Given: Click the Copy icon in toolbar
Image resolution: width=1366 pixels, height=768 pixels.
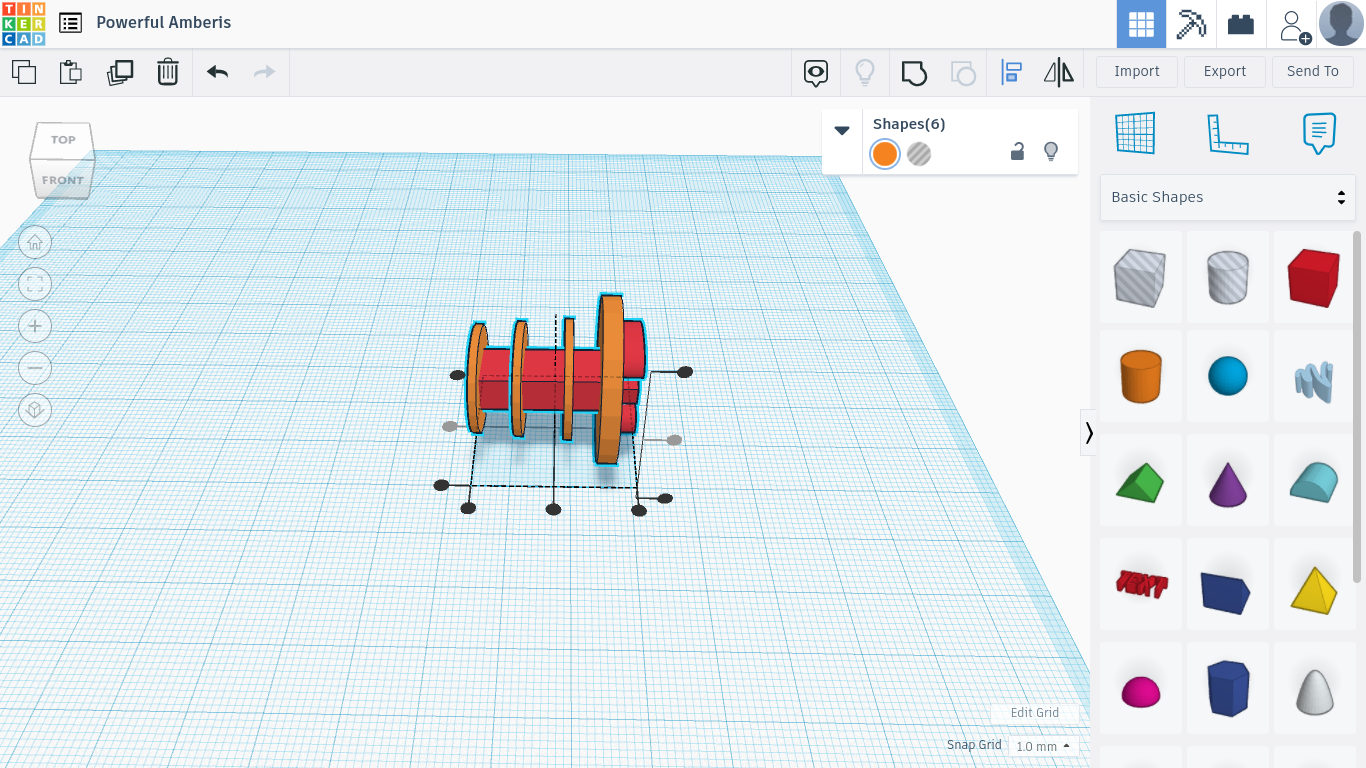Looking at the screenshot, I should (x=24, y=72).
